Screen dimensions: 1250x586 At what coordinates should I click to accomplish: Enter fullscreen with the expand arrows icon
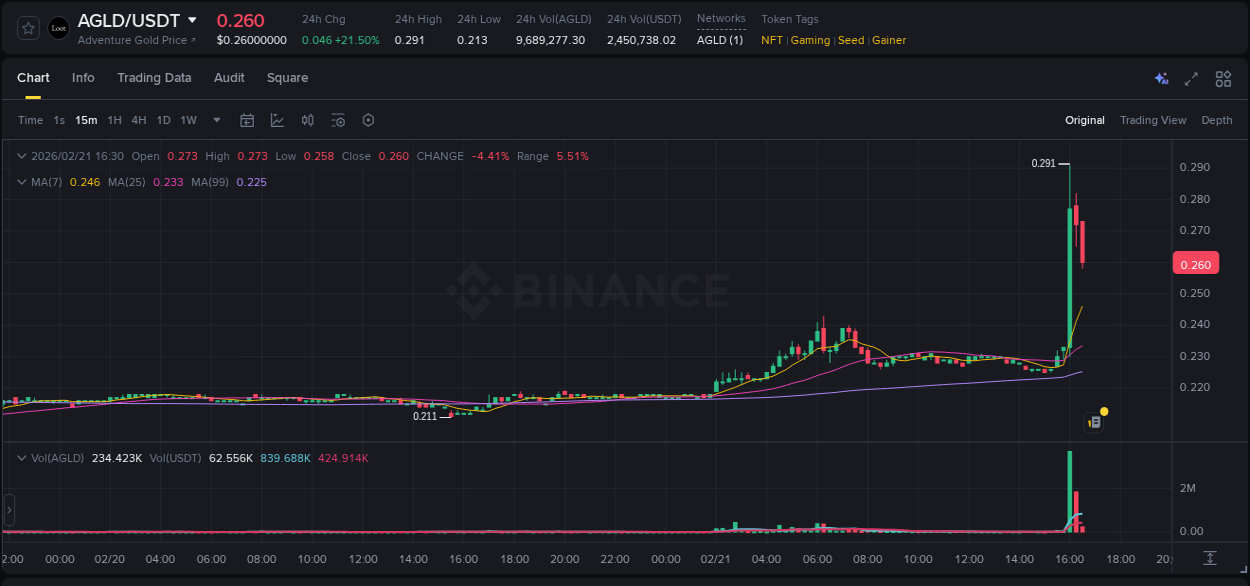1190,78
